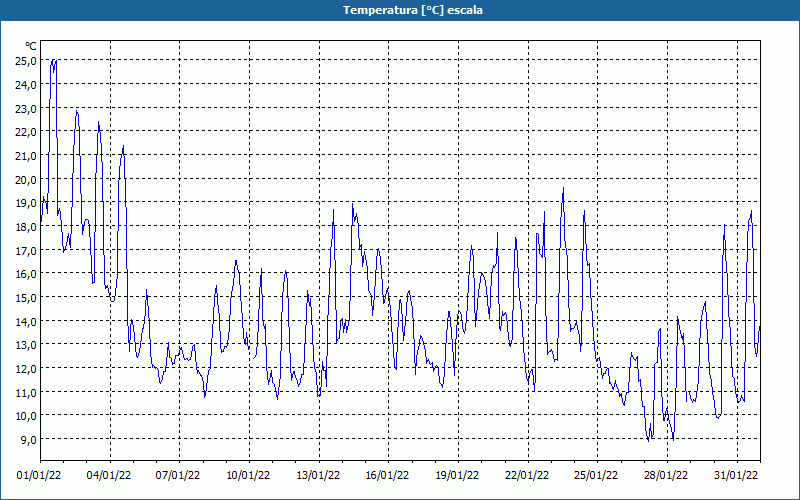Click the 28/01/22 date label
800x500 pixels.
(666, 476)
